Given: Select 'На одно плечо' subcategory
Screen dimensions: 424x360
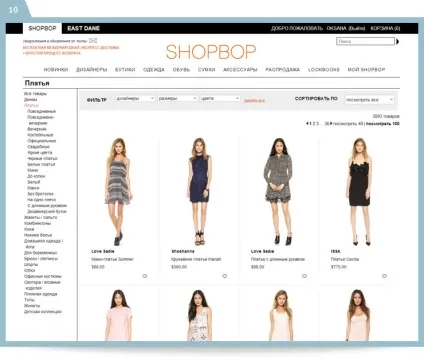Looking at the screenshot, I should point(41,200).
